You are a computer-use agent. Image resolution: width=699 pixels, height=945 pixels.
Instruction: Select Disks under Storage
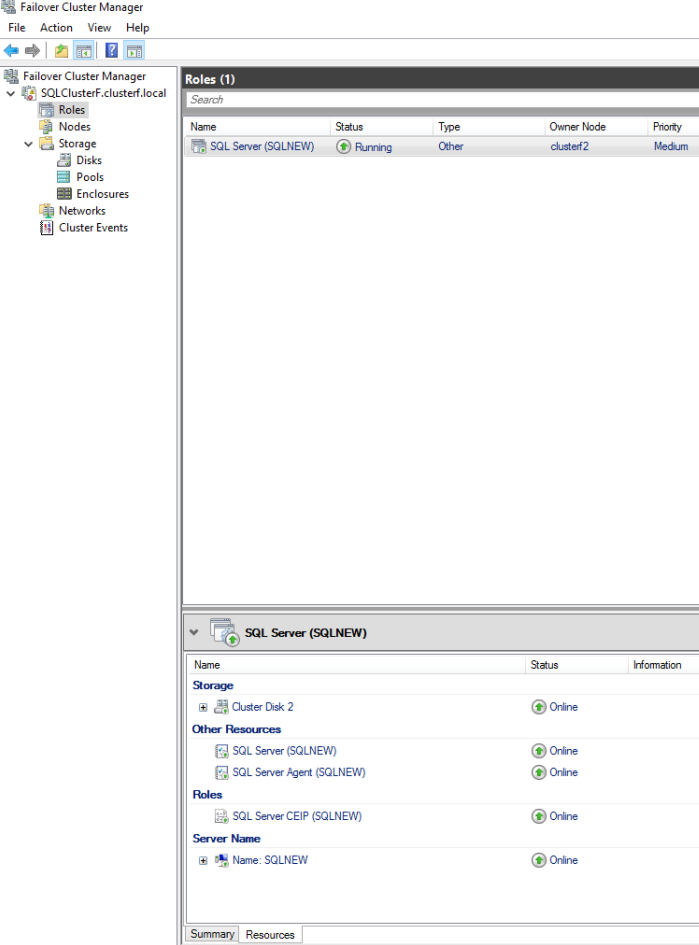tap(89, 160)
